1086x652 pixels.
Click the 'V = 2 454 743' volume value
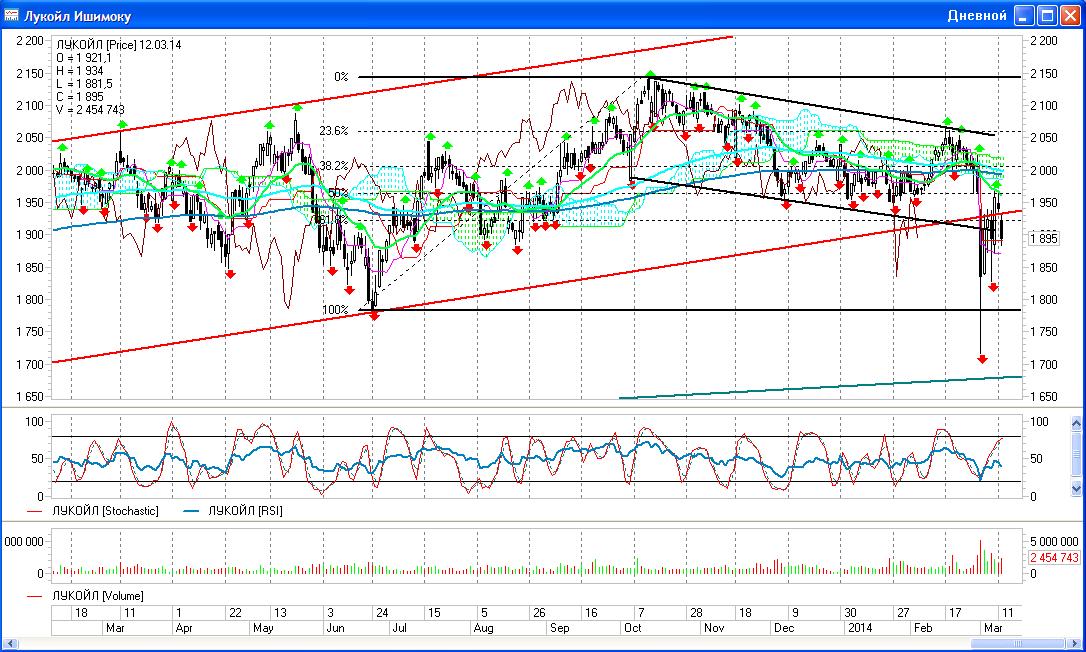pyautogui.click(x=91, y=109)
